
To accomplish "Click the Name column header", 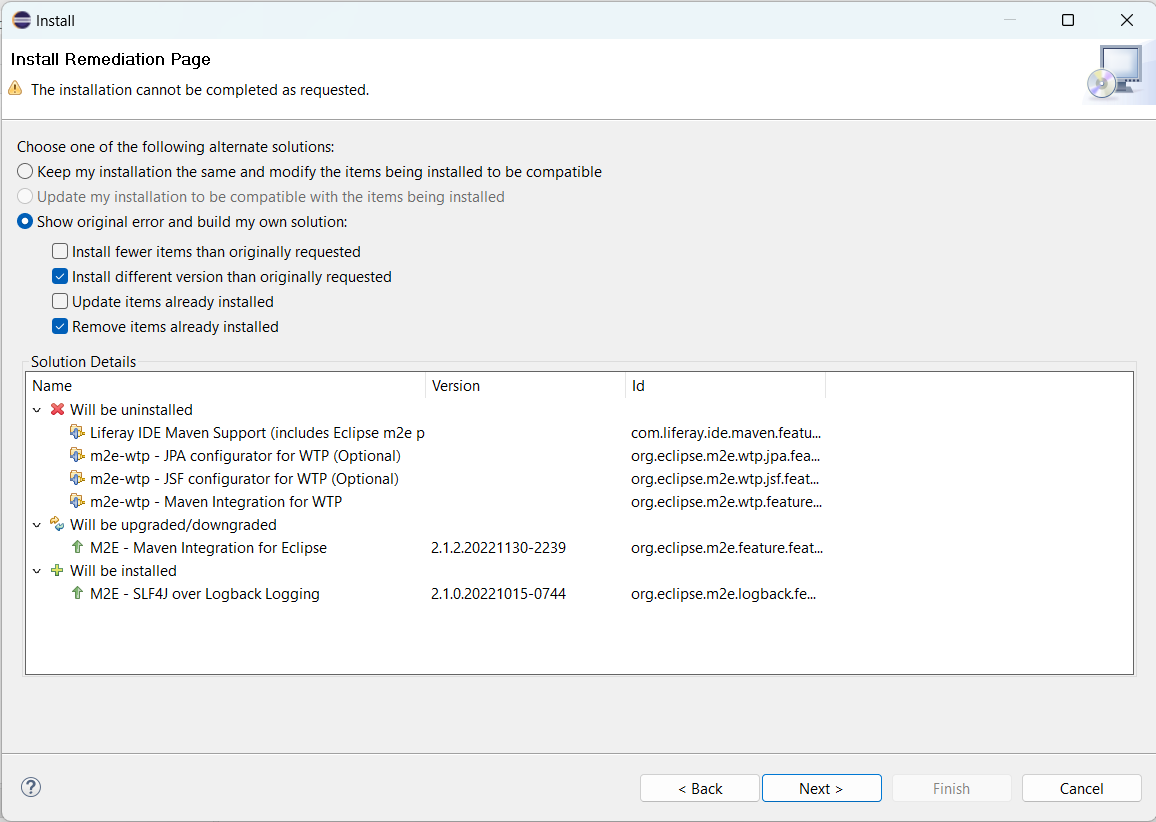I will (x=226, y=386).
